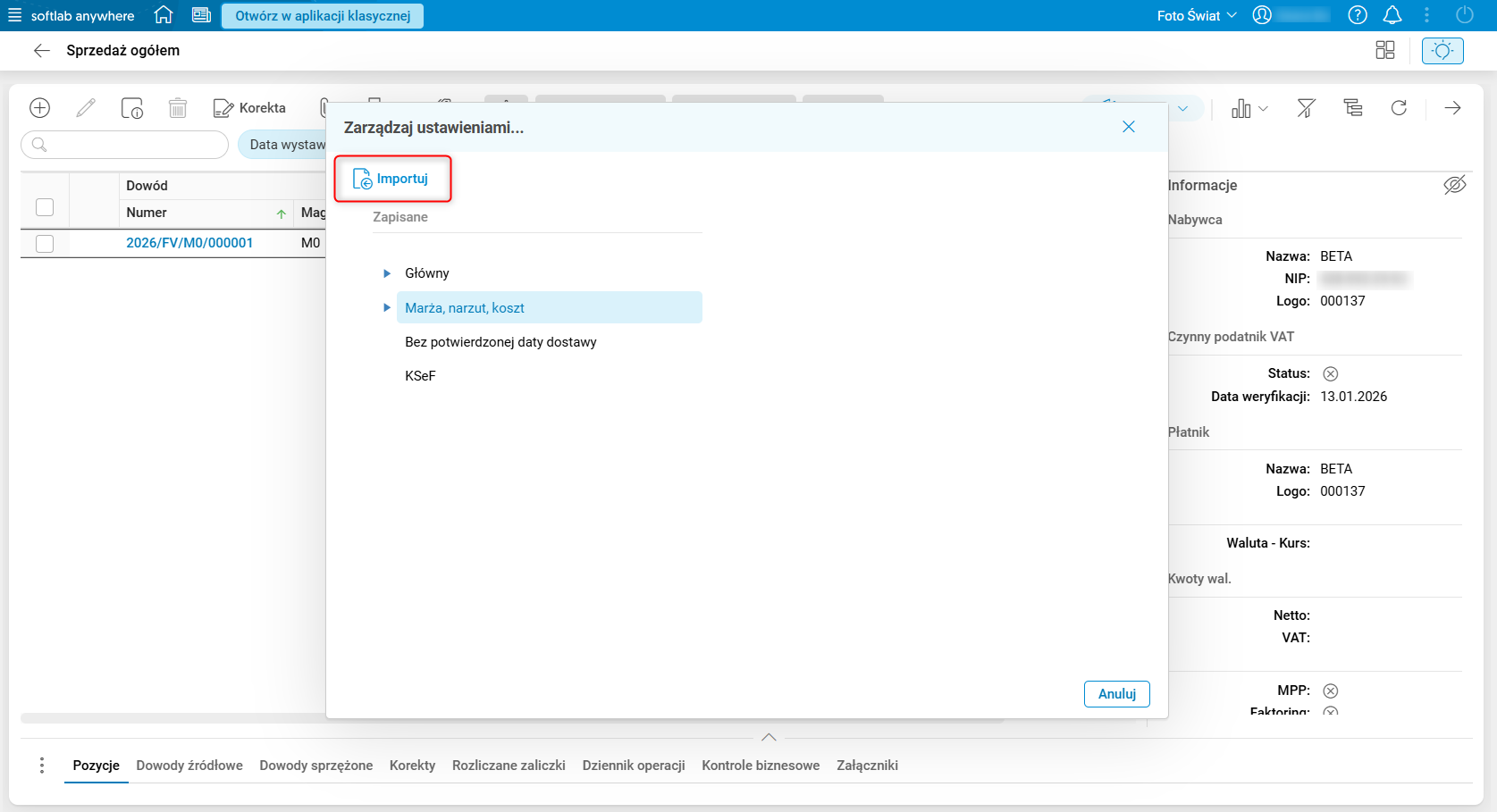Toggle the lightbulb hints button
The image size is (1497, 812).
[1442, 51]
